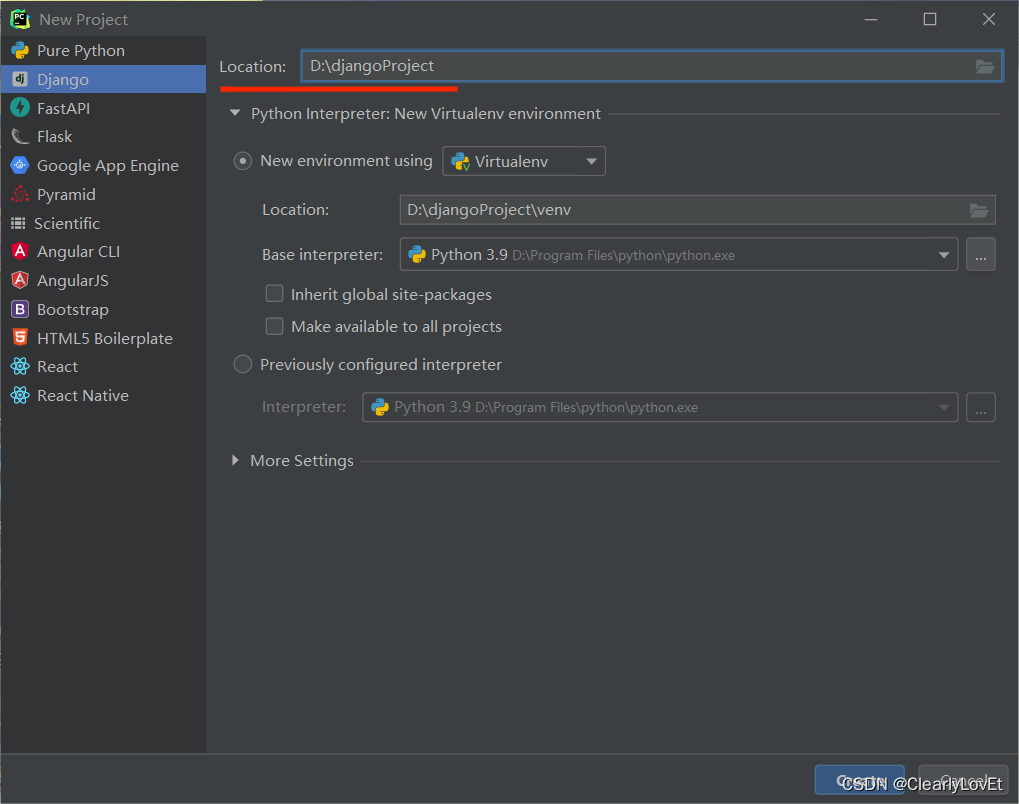This screenshot has height=804, width=1019.
Task: Click ellipsis button beside Interpreter field
Action: click(x=981, y=407)
